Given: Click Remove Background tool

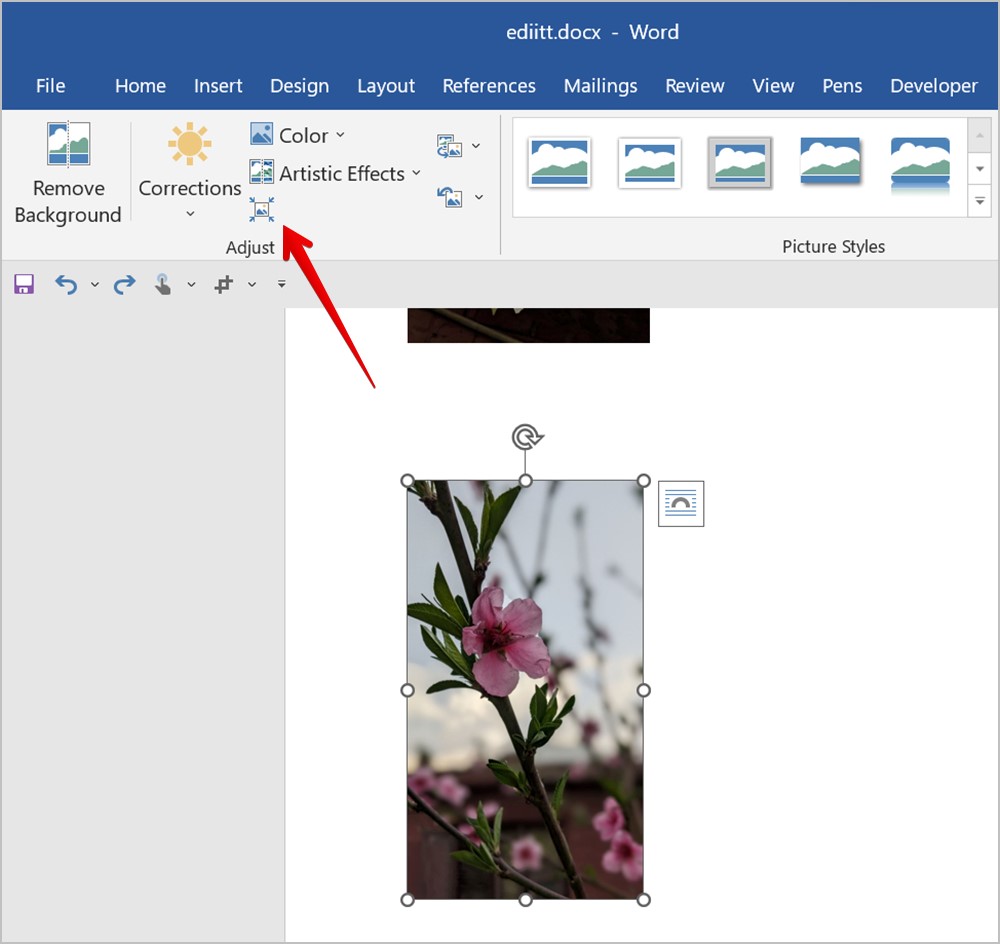Looking at the screenshot, I should [68, 174].
